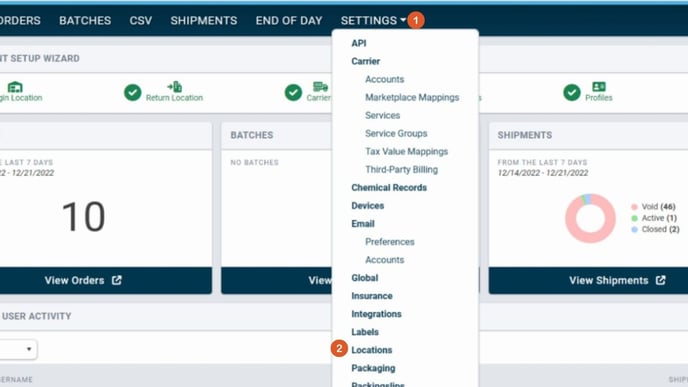The width and height of the screenshot is (688, 387).
Task: Click green checkmark beside Return Location
Action: pyautogui.click(x=133, y=93)
